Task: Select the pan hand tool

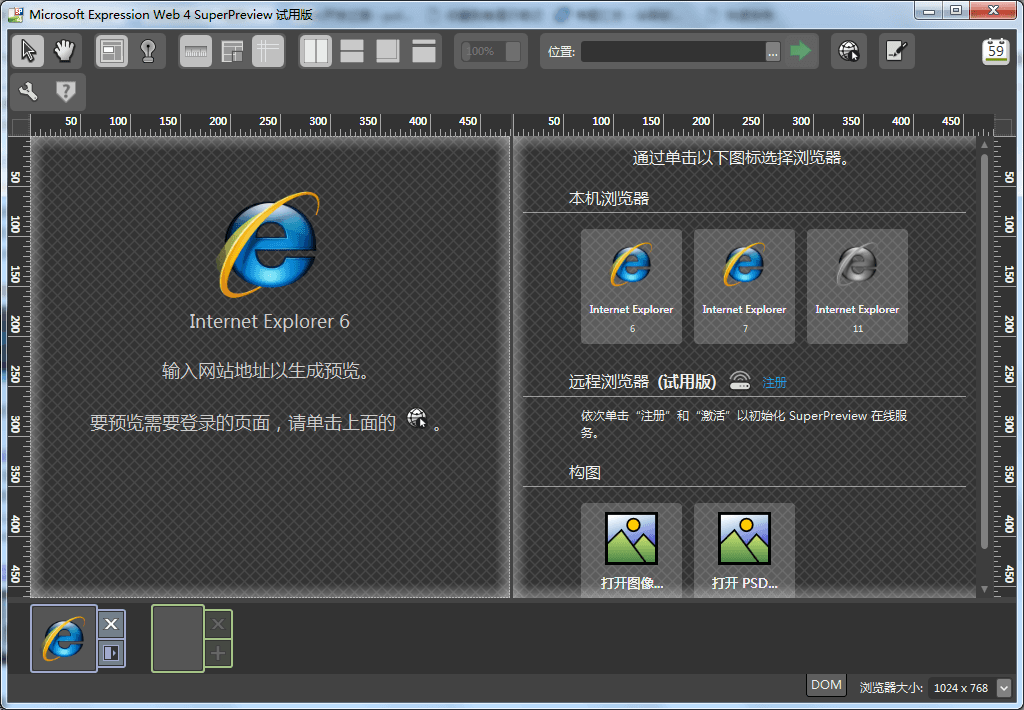Action: pos(63,50)
